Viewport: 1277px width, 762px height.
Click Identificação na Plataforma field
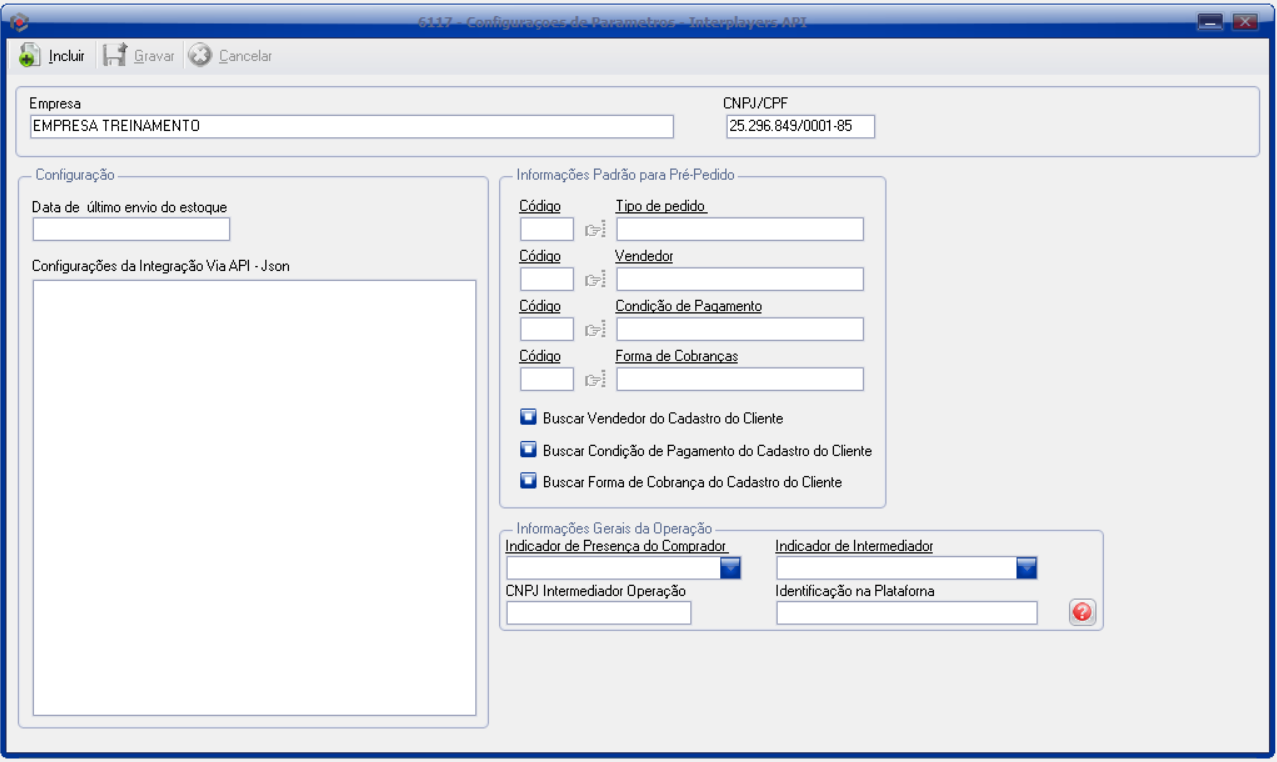906,613
